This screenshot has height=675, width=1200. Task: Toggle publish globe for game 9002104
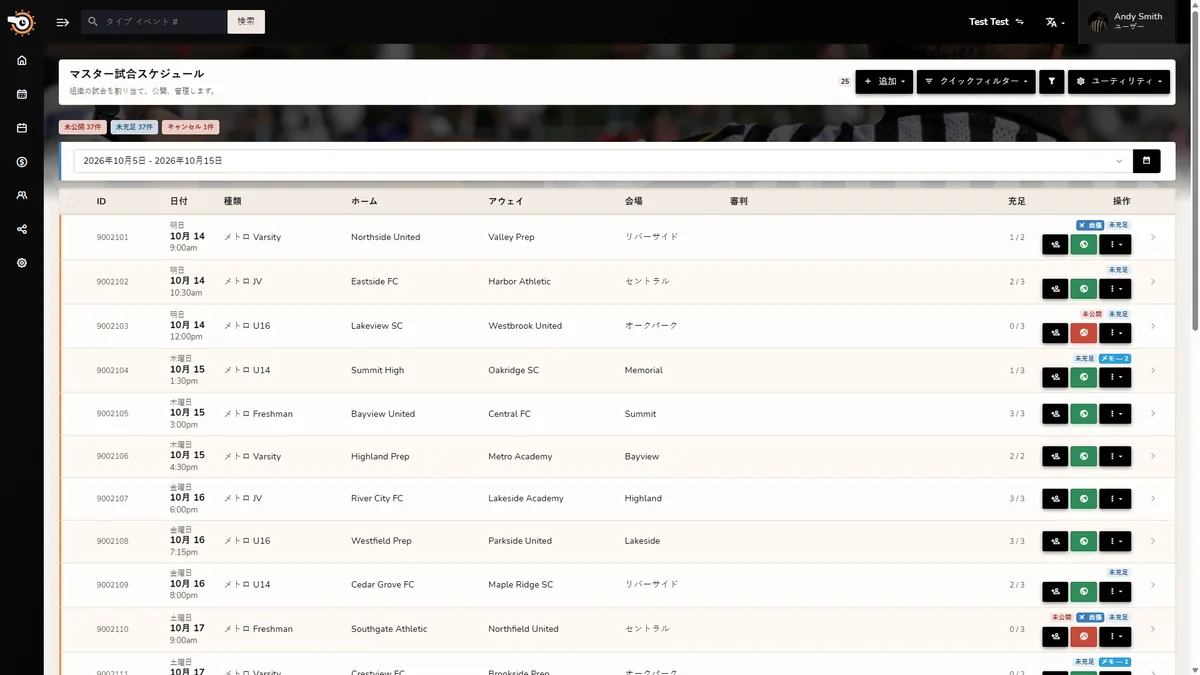[1084, 377]
